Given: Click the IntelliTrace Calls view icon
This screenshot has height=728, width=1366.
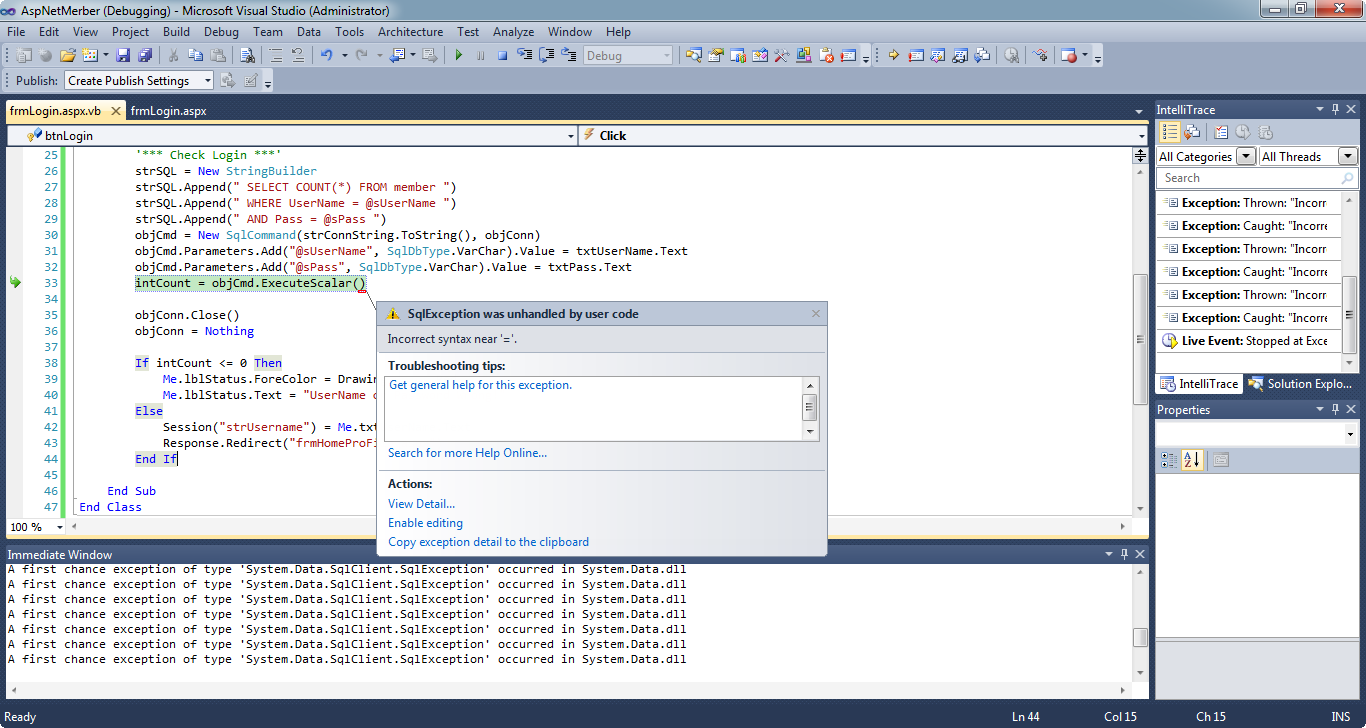Looking at the screenshot, I should [x=1192, y=132].
